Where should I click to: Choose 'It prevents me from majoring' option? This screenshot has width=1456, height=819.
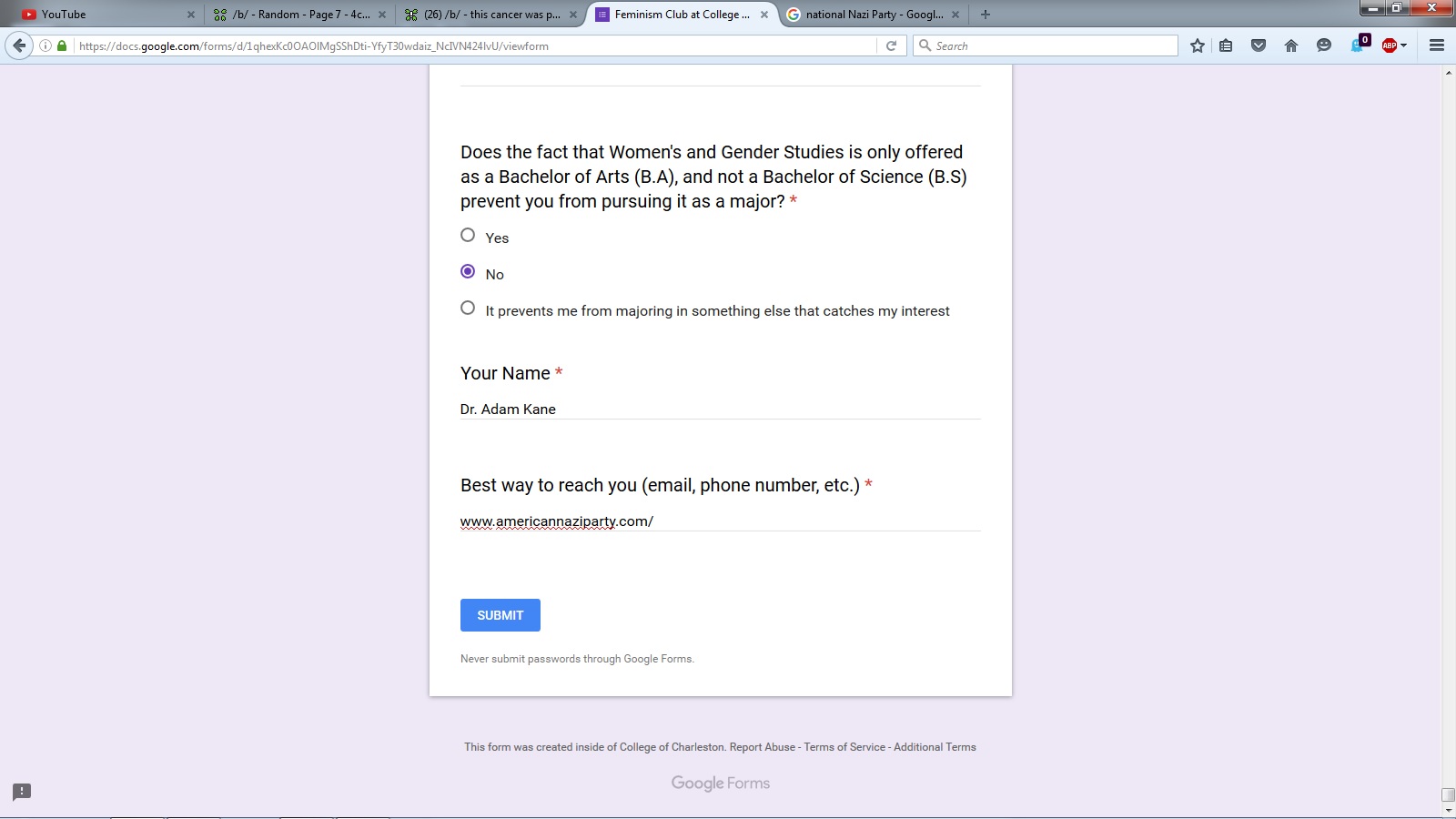468,308
